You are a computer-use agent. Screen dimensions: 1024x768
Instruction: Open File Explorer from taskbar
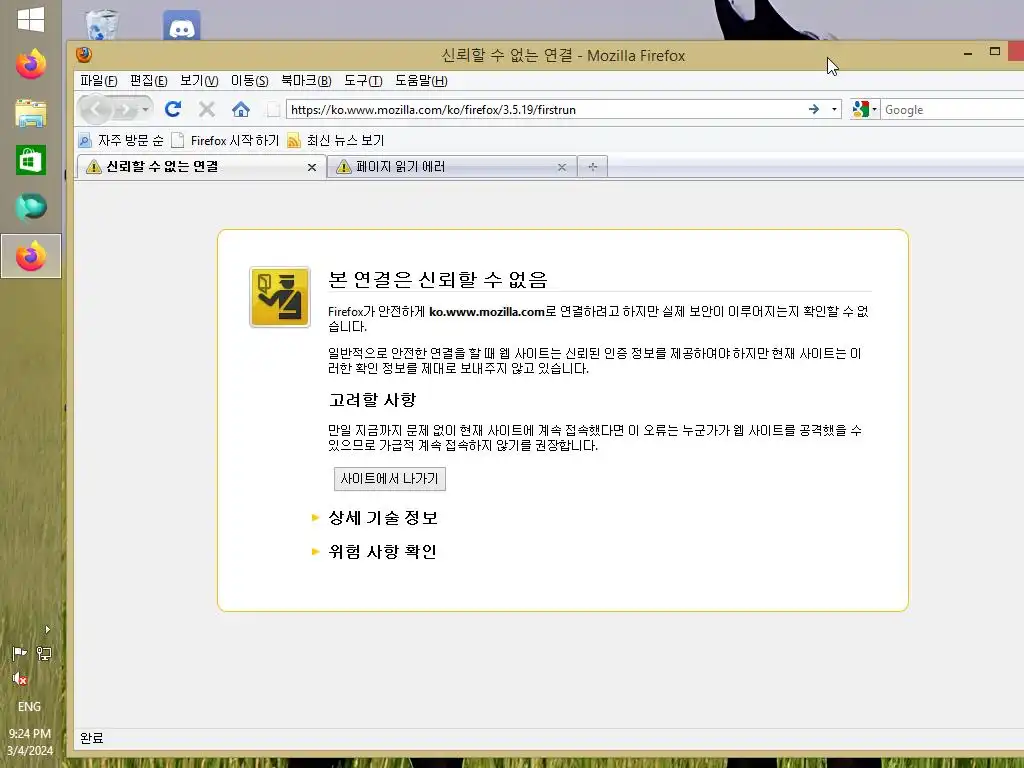click(31, 112)
